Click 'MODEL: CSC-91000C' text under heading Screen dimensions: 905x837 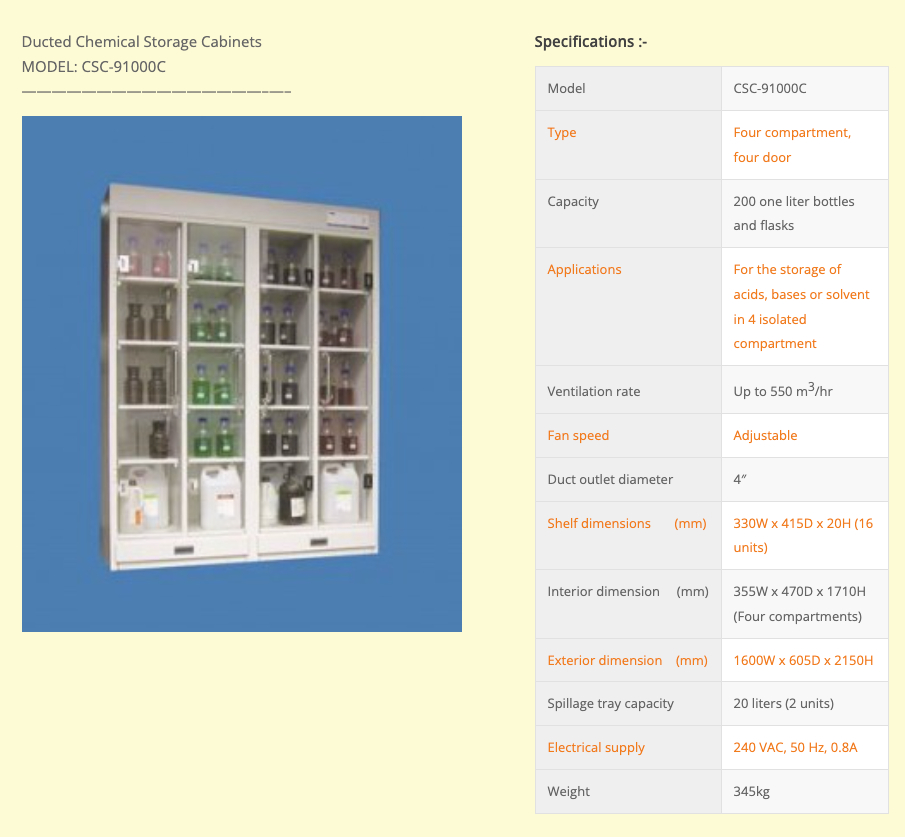[94, 66]
